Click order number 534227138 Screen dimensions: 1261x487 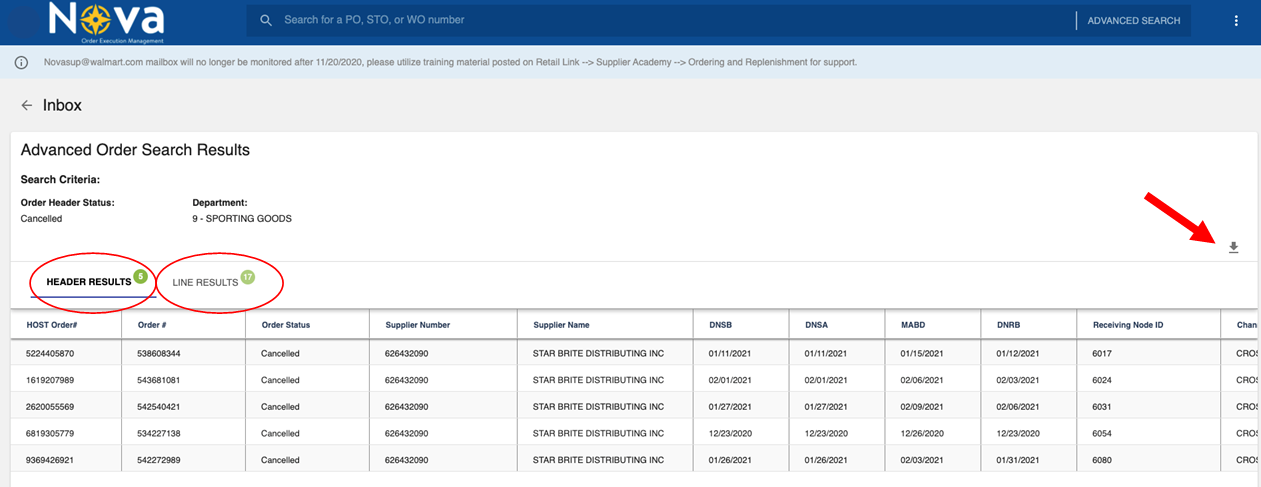tap(158, 434)
